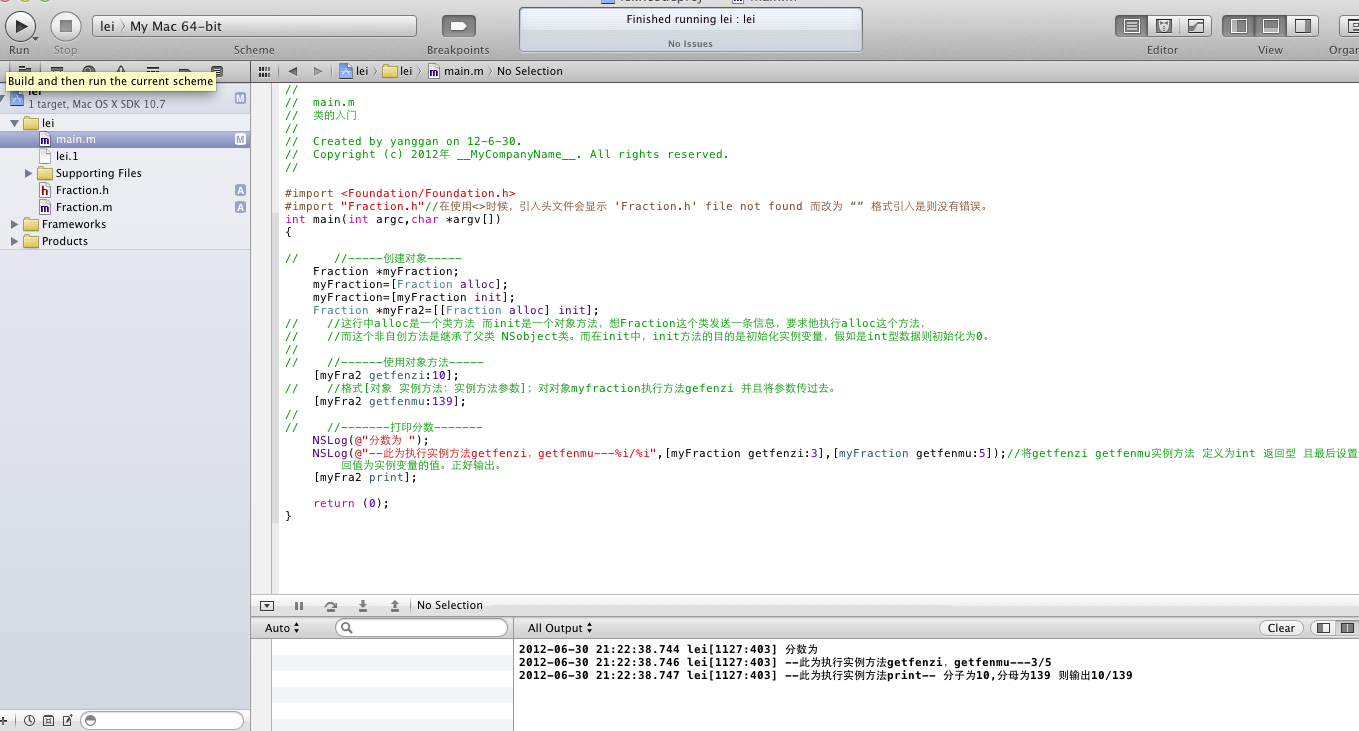Select the lei group folder row

coord(125,123)
